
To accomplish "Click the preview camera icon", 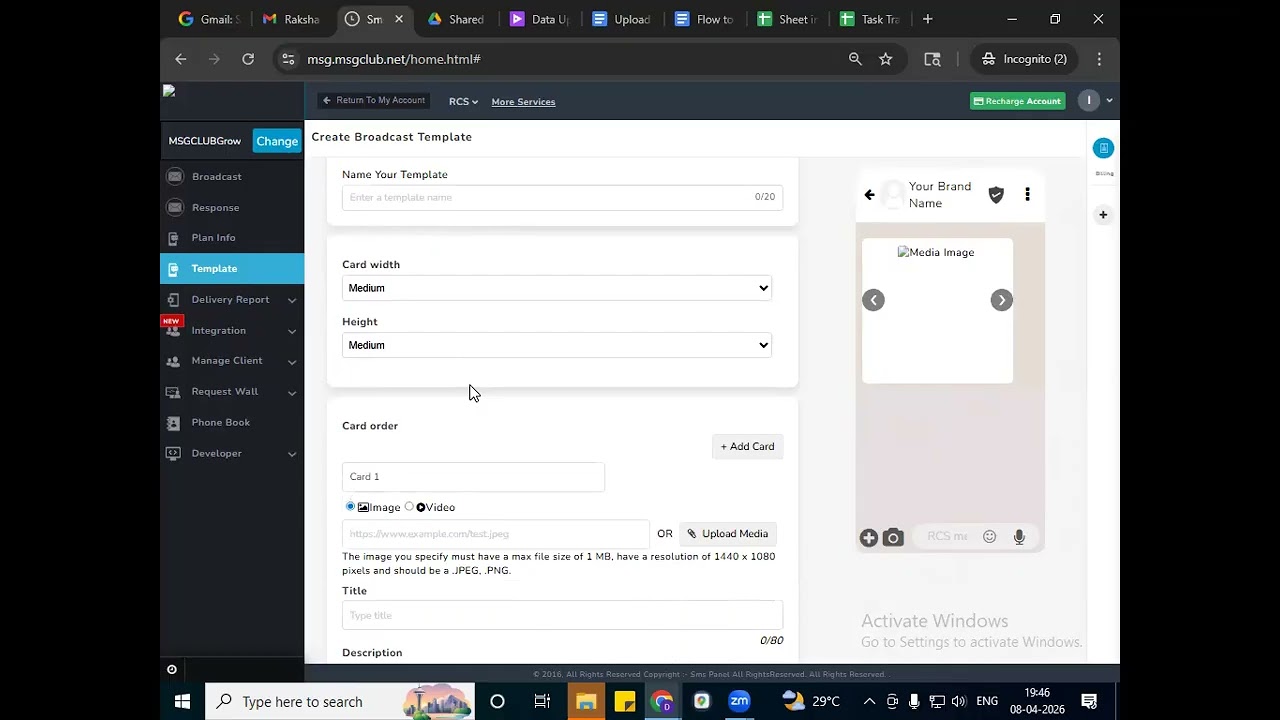I will (x=894, y=538).
